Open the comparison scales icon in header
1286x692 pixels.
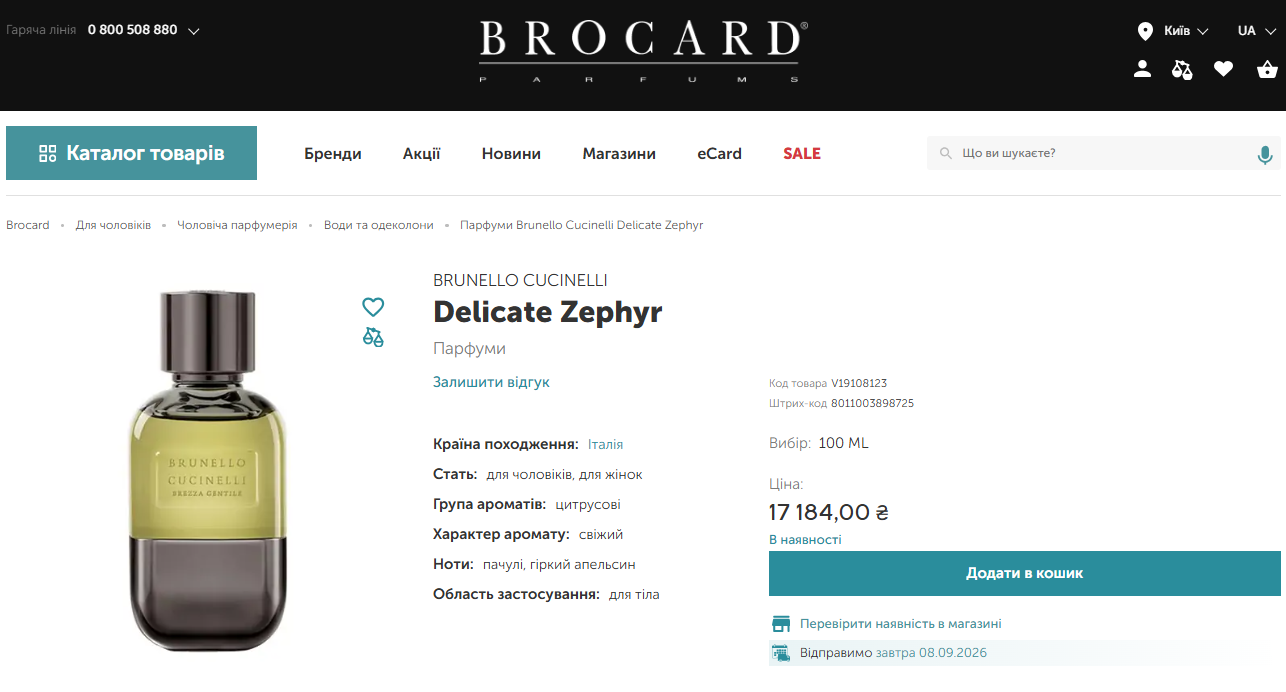point(1182,69)
